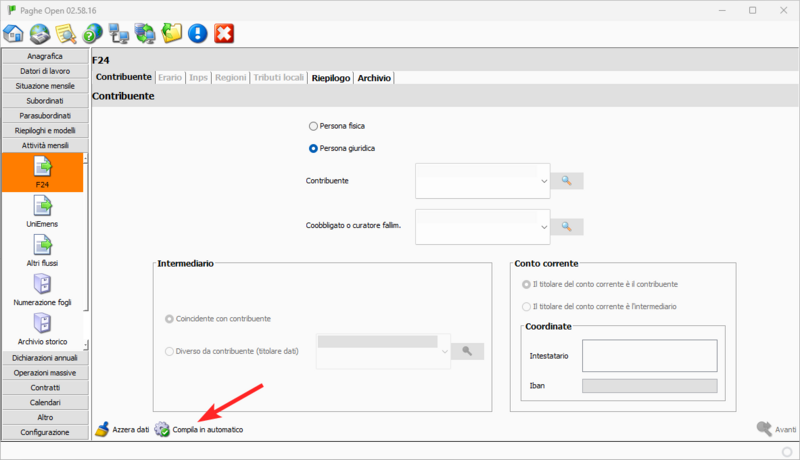
Task: Click the home icon in the toolbar
Action: 14,34
